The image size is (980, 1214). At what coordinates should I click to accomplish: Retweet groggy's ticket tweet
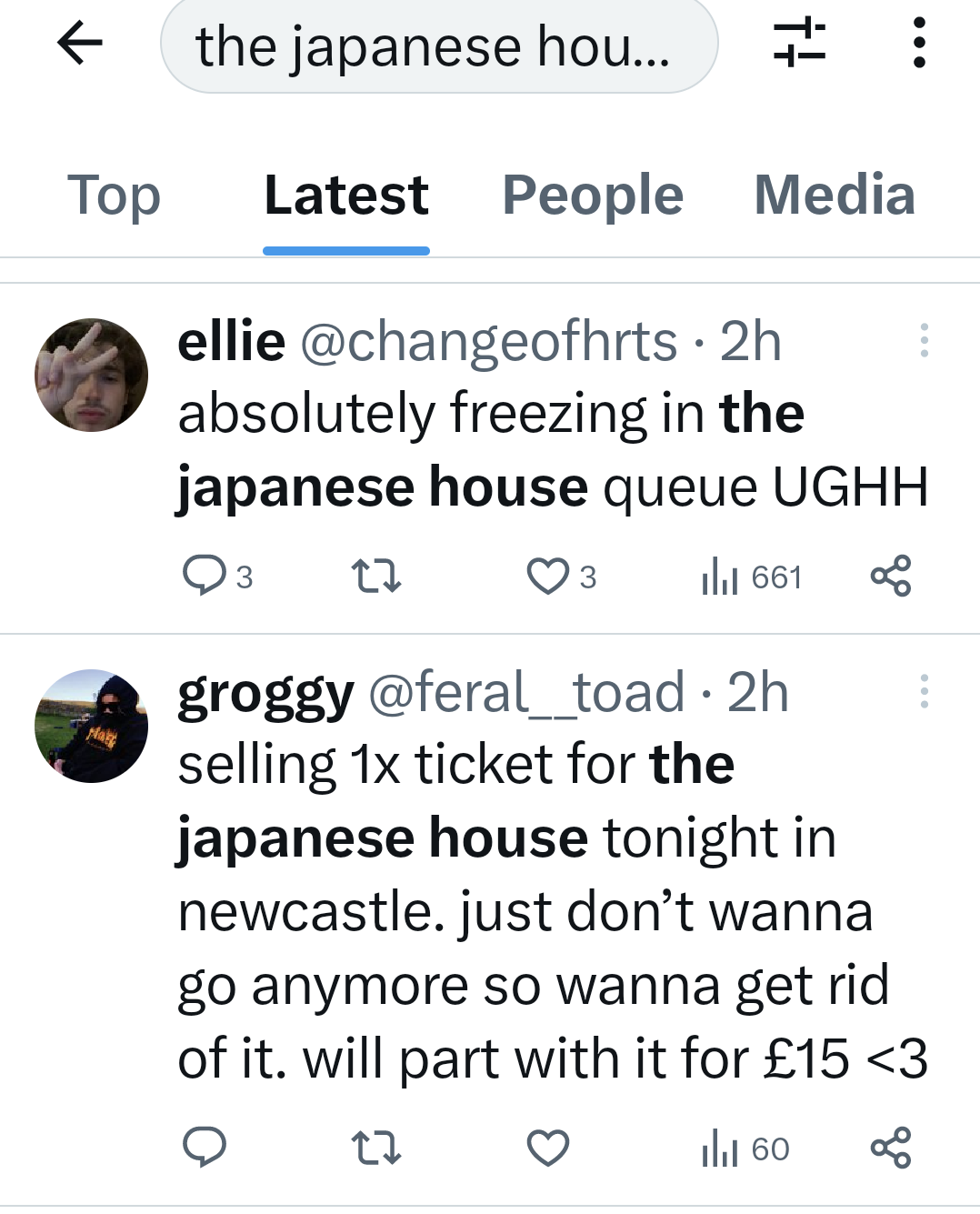pos(375,1147)
